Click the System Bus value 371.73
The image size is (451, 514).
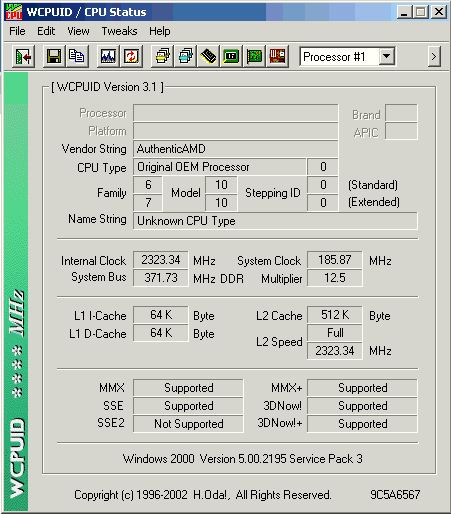[161, 278]
